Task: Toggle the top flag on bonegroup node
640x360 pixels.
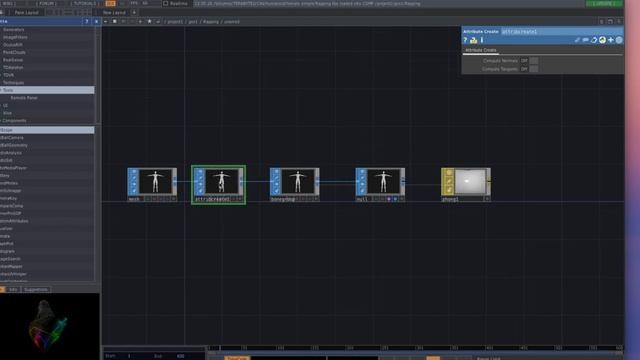Action: tap(276, 172)
